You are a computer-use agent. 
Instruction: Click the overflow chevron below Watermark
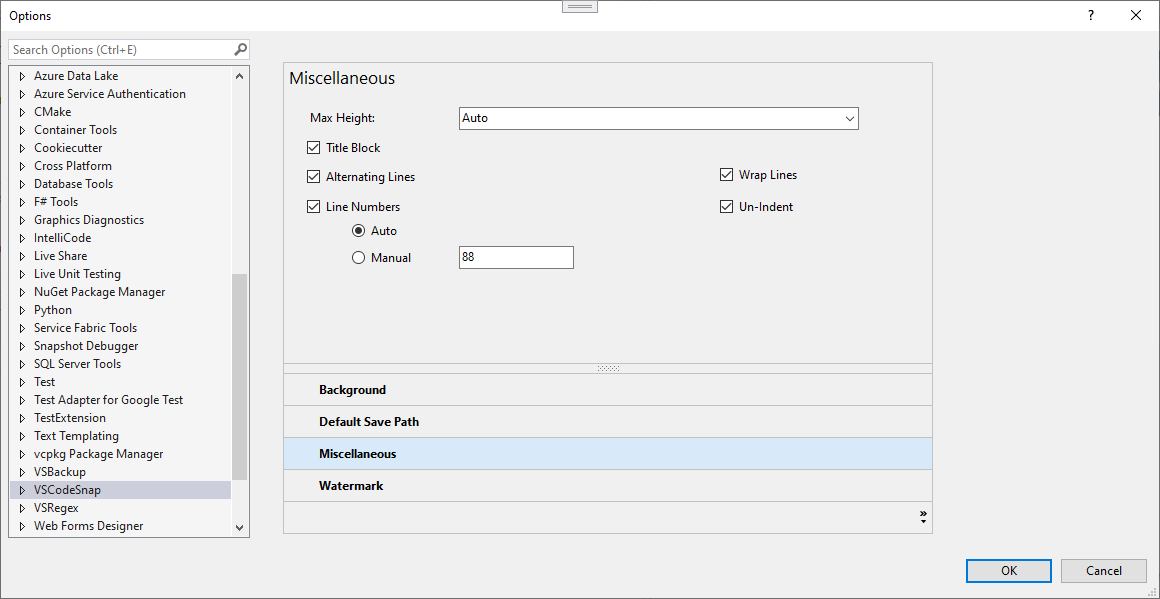(x=922, y=517)
